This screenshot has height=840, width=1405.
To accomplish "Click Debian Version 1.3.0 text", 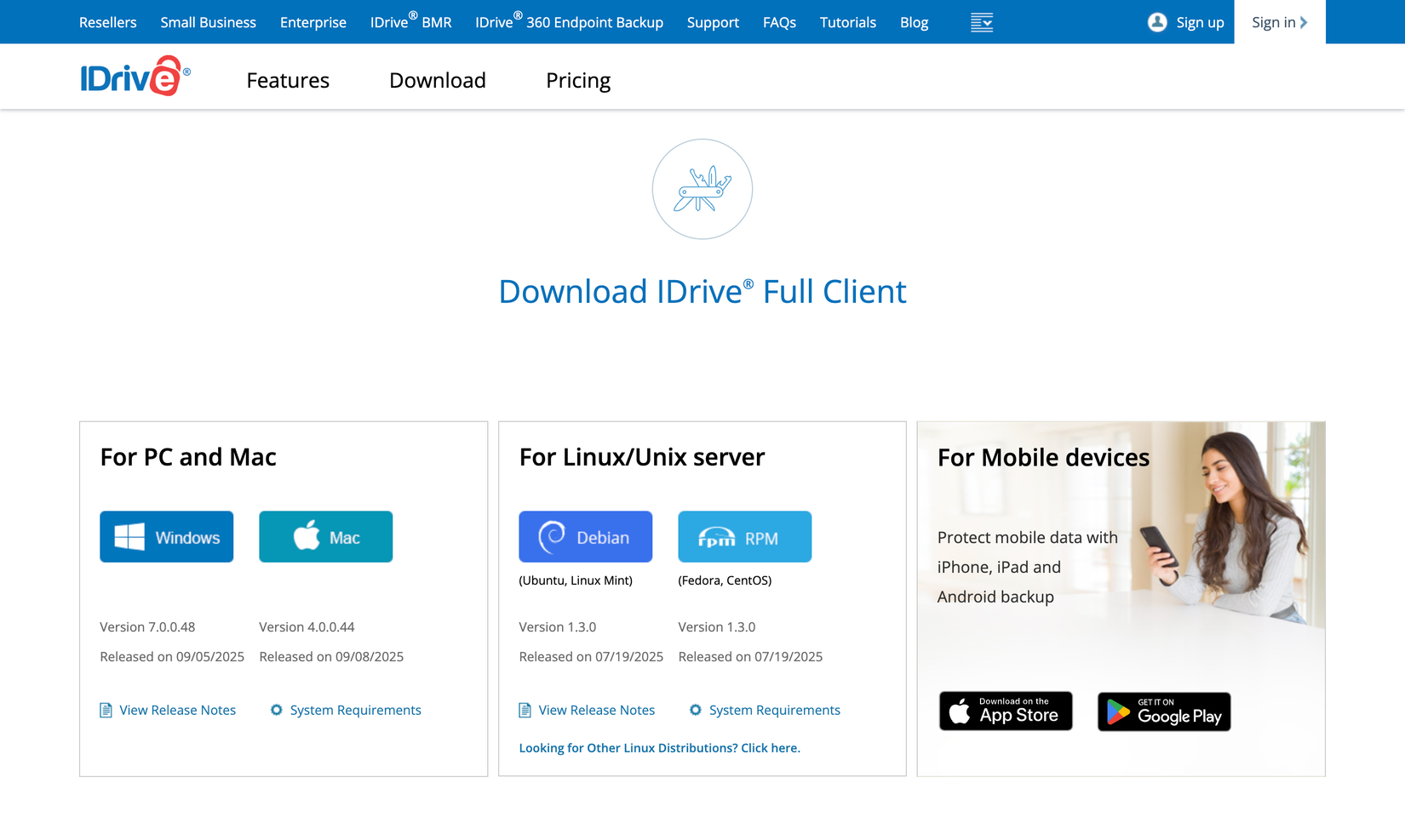I will pyautogui.click(x=558, y=627).
